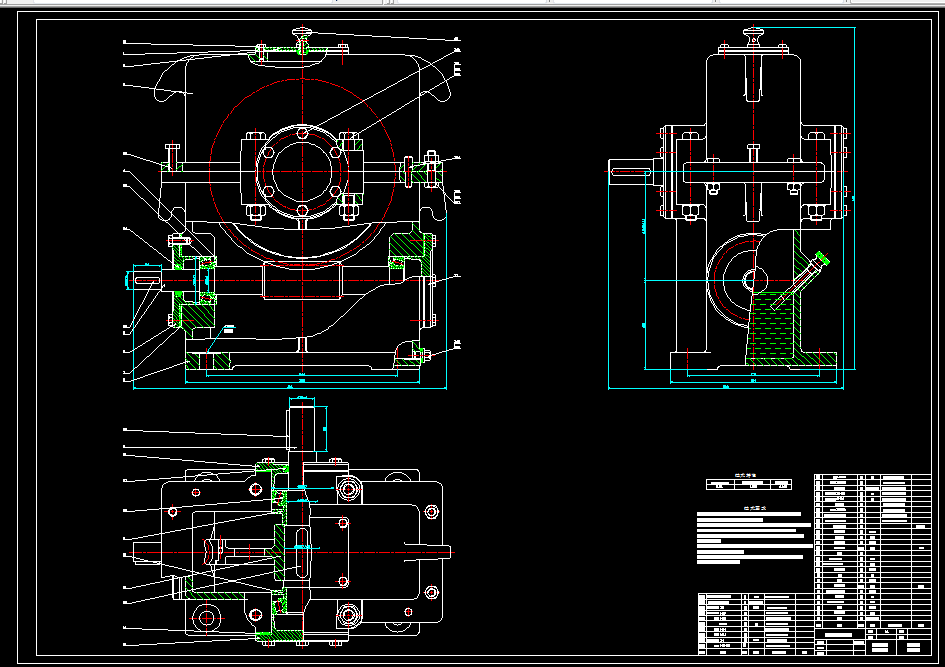945x667 pixels.
Task: Select the bearing cover circle at front view center
Action: coord(302,171)
